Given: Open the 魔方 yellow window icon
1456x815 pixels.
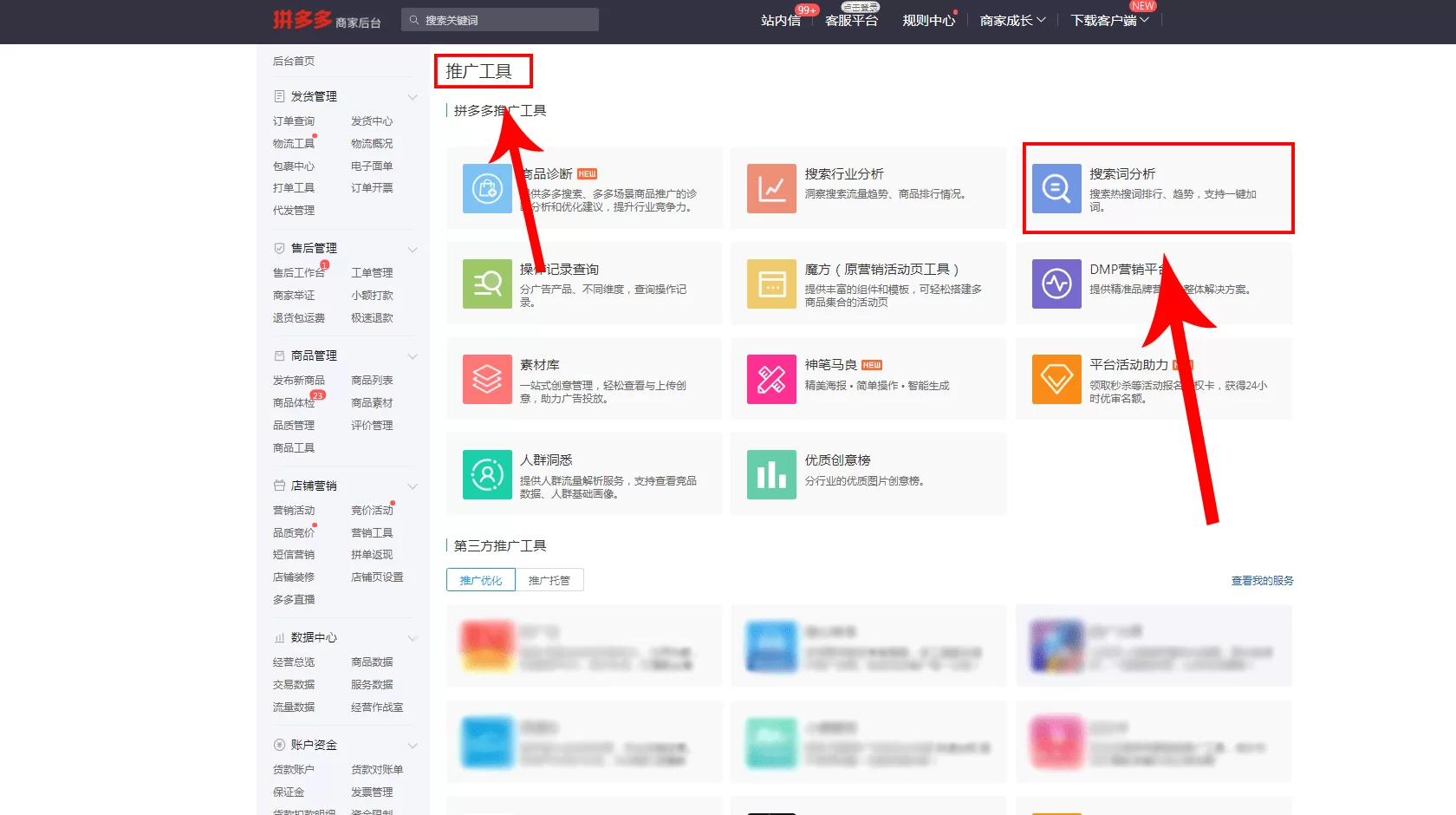Looking at the screenshot, I should pyautogui.click(x=771, y=284).
